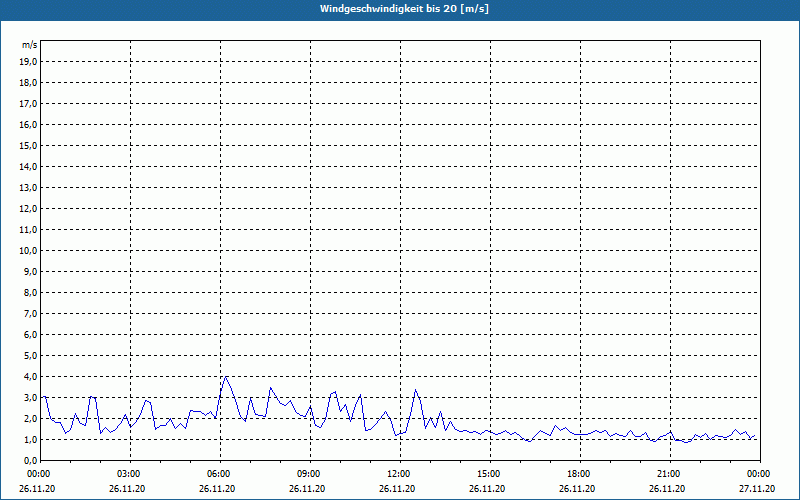Click the "4,0" y-axis value
The image size is (800, 500).
coord(30,377)
